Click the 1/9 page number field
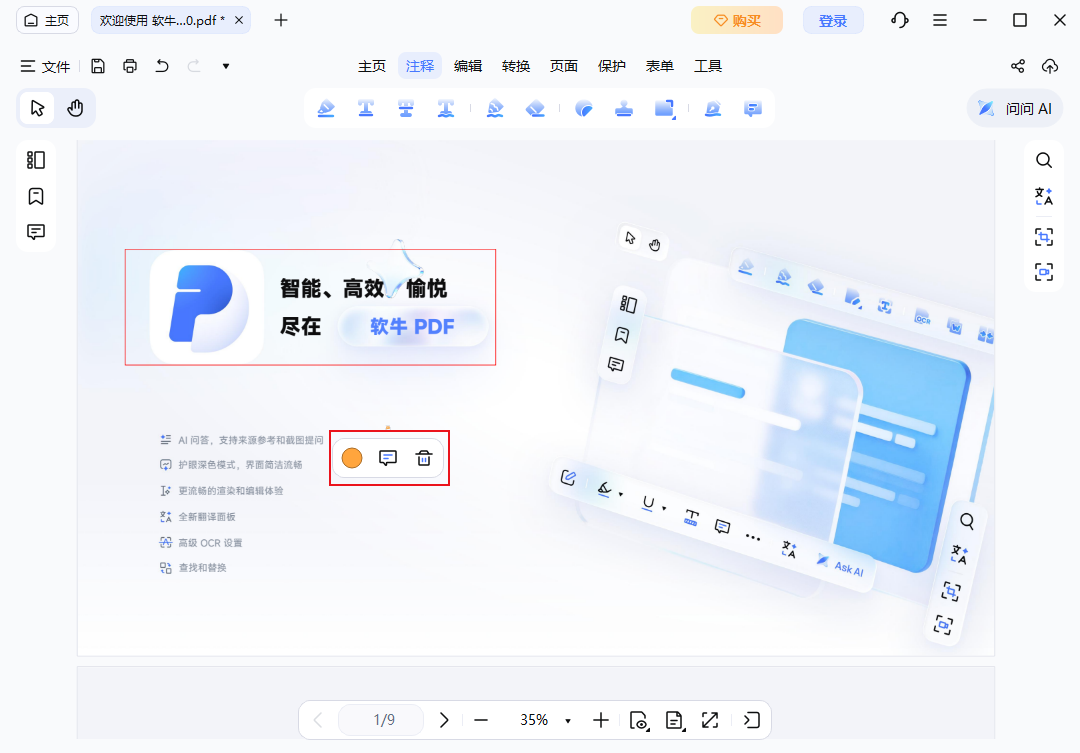Screen dimensions: 1080x753 [x=381, y=720]
